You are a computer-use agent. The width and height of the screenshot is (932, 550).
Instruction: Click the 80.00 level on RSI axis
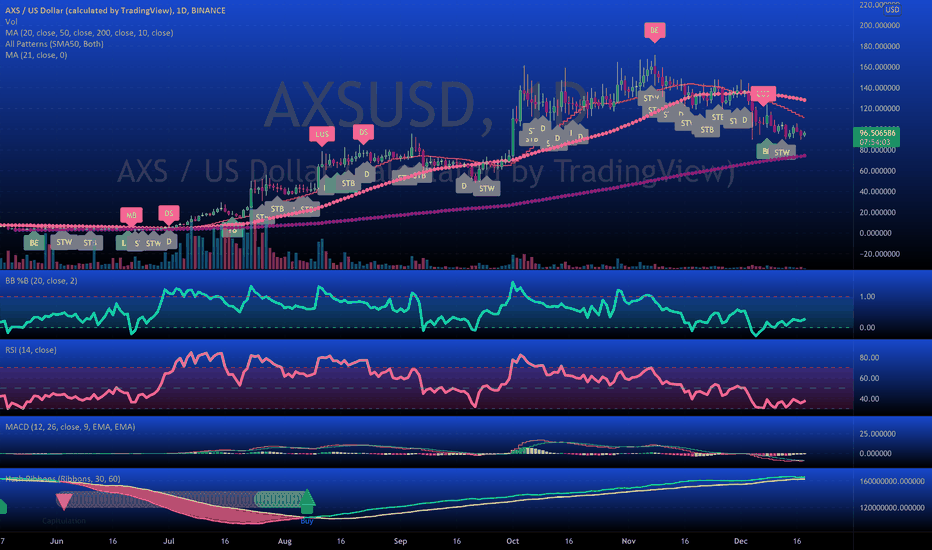[x=869, y=358]
